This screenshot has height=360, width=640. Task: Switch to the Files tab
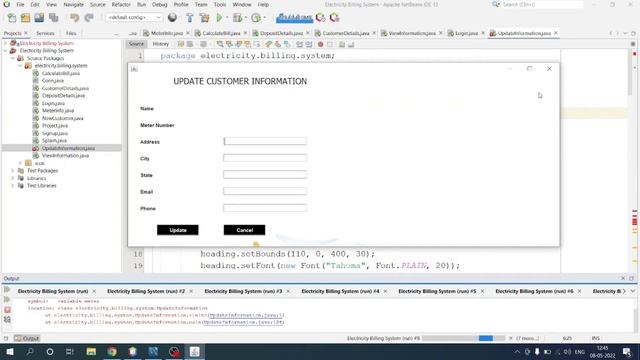tap(71, 33)
